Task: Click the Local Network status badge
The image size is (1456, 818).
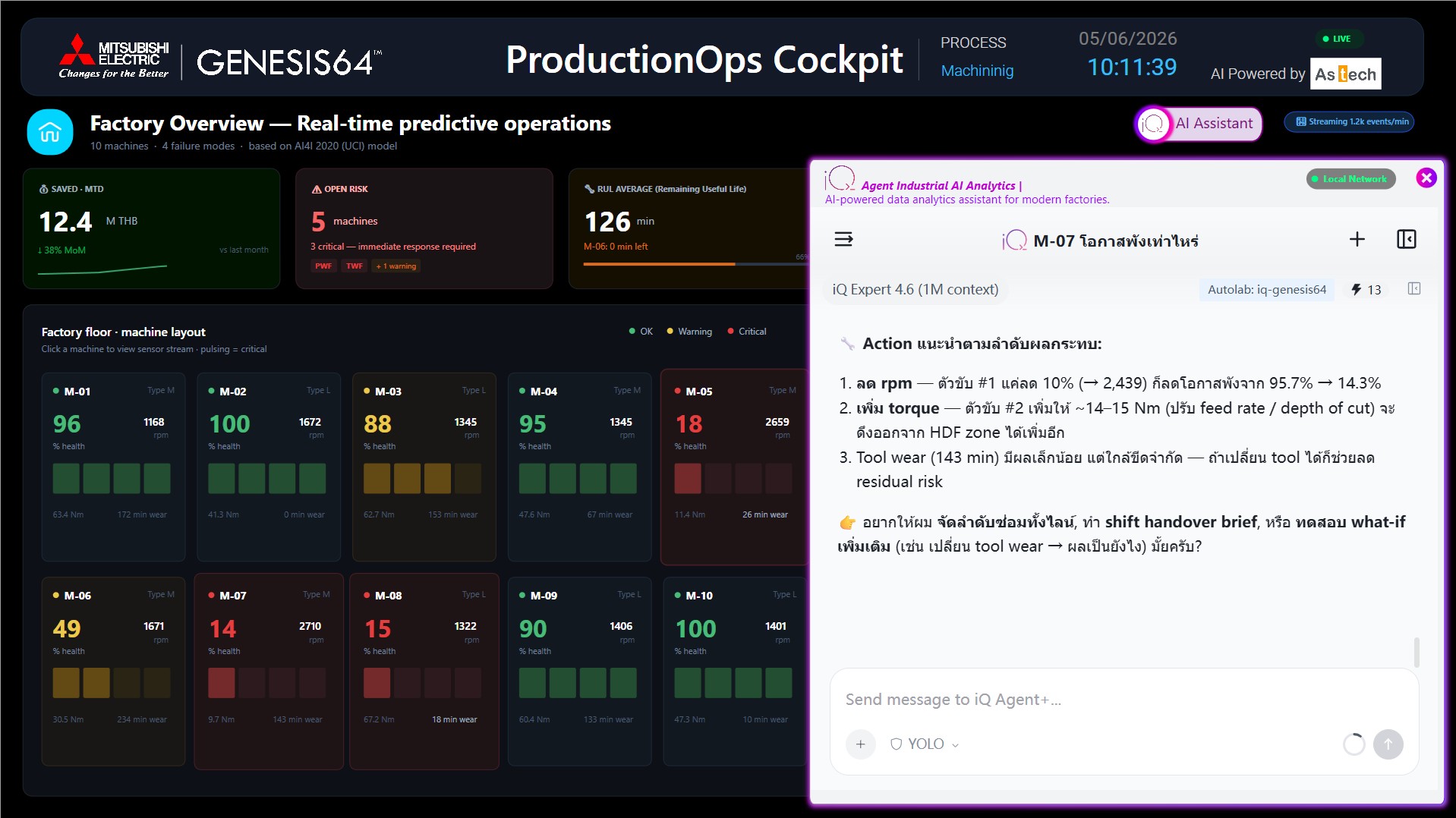Action: pos(1350,179)
